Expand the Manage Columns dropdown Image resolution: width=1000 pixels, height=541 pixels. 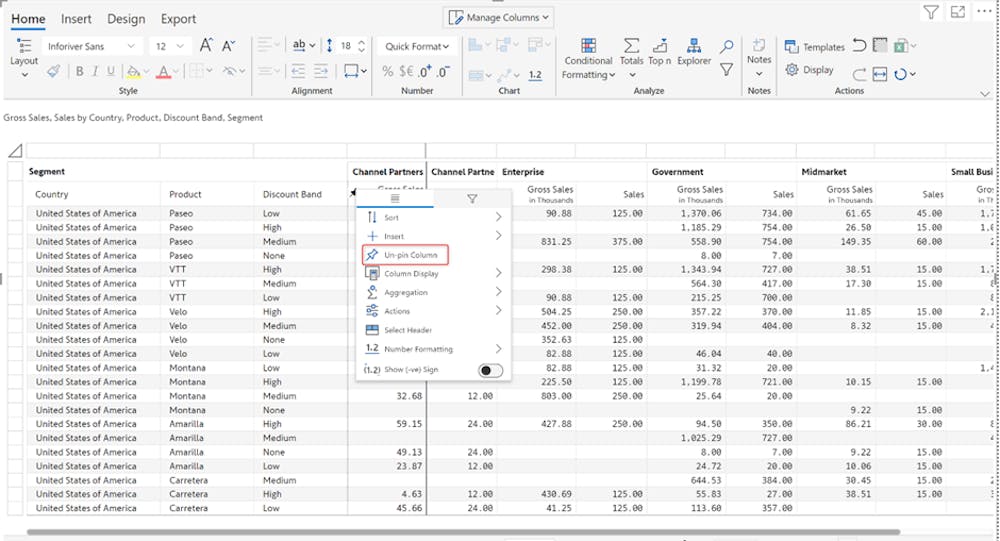tap(498, 17)
